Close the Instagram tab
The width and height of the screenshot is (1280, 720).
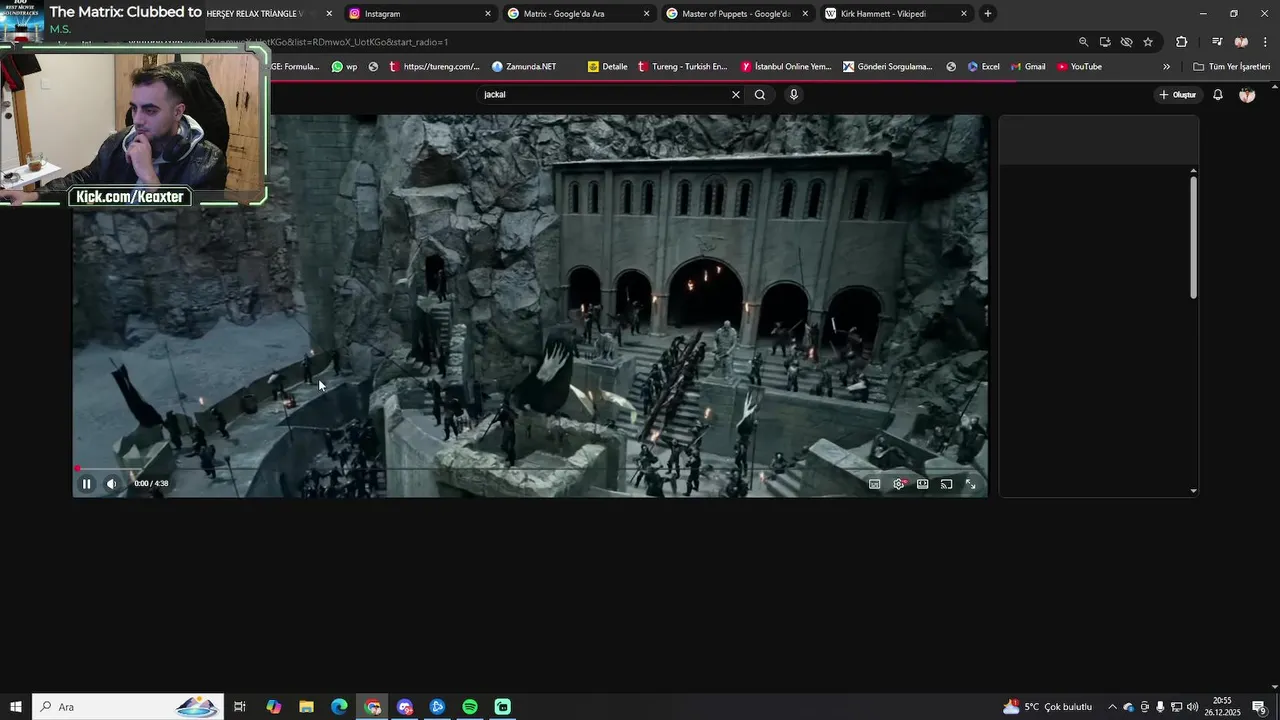488,14
